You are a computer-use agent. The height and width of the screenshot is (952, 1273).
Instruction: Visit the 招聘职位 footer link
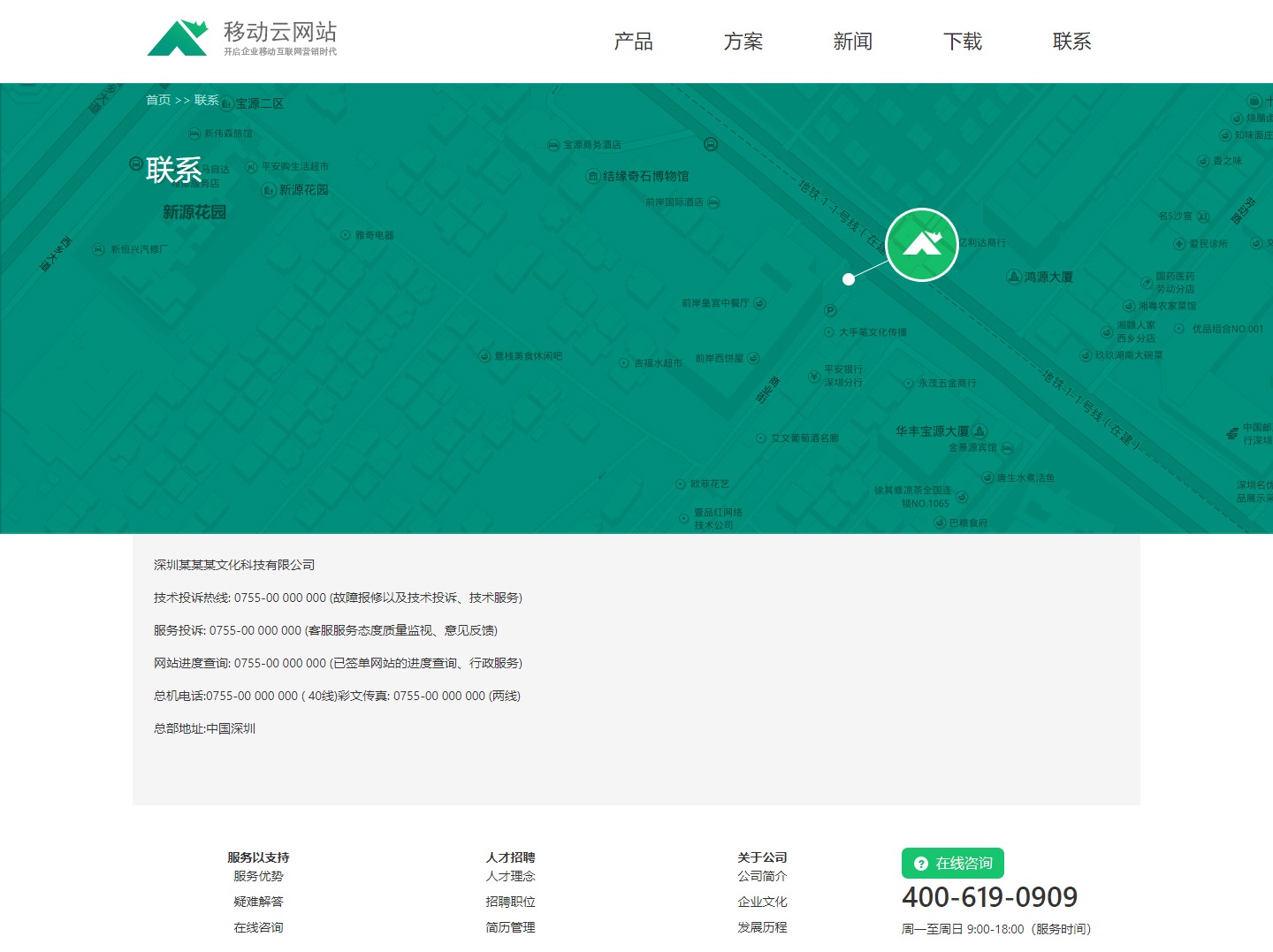510,902
